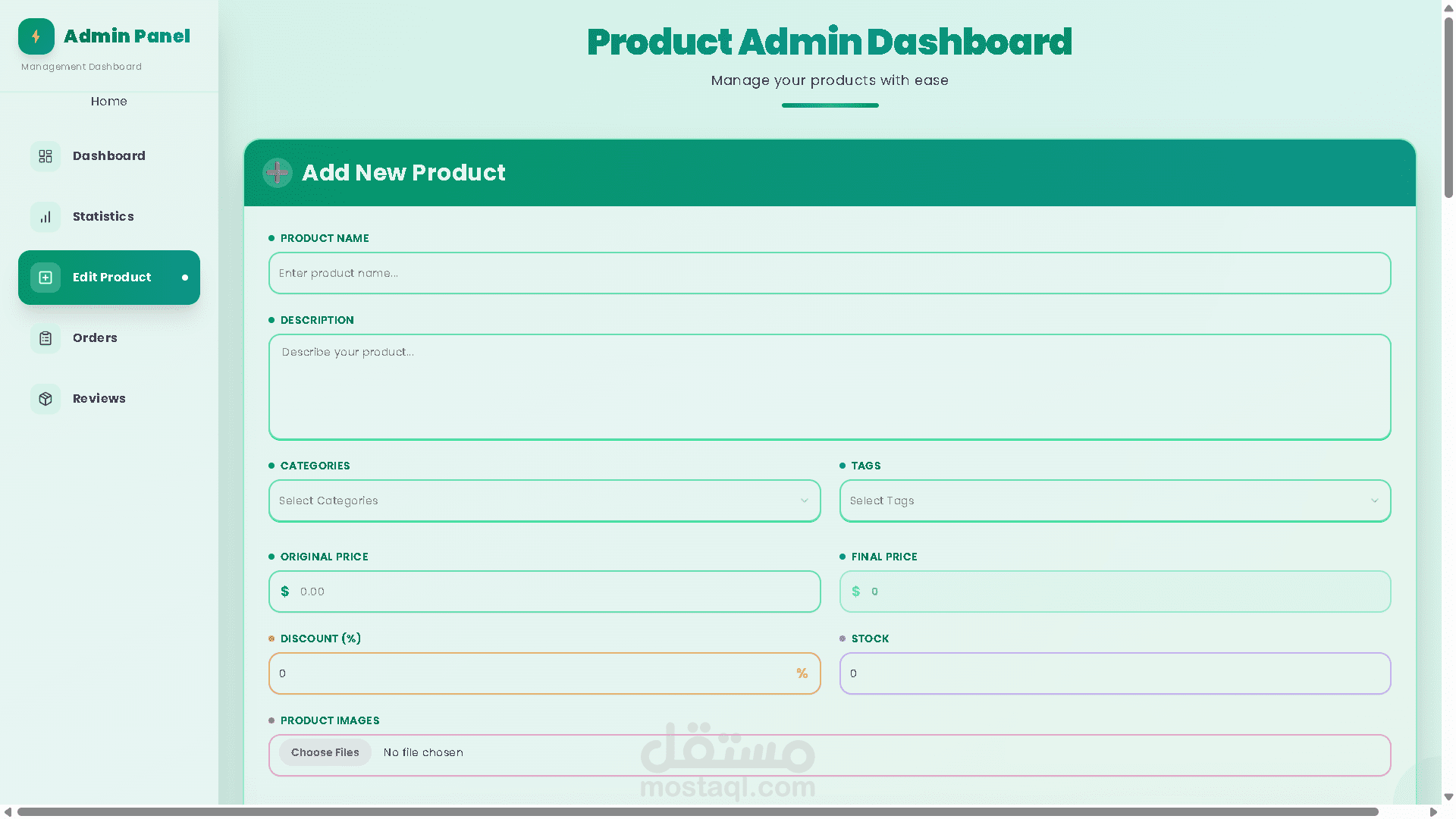Screen dimensions: 1456x819
Task: Go to the Statistics menu item
Action: 103,217
